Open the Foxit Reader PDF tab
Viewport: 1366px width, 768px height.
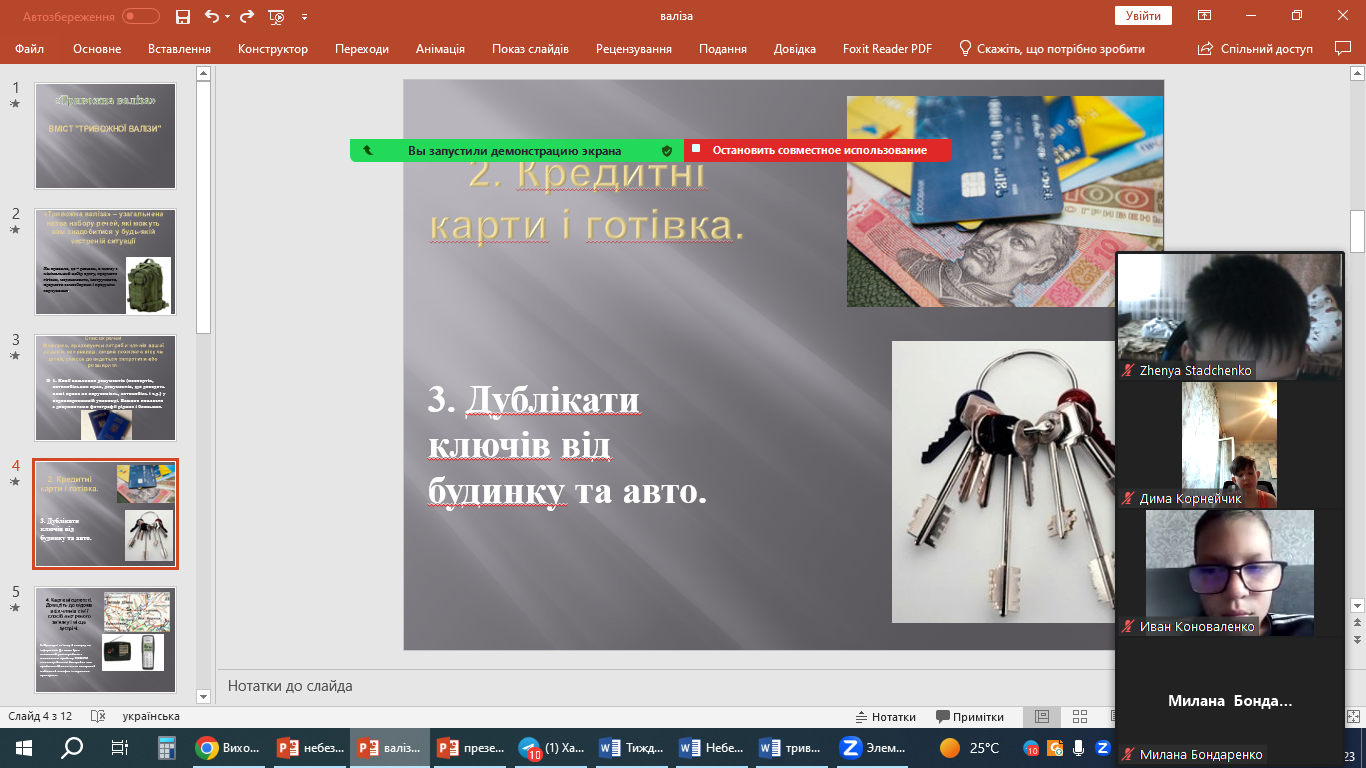[887, 48]
